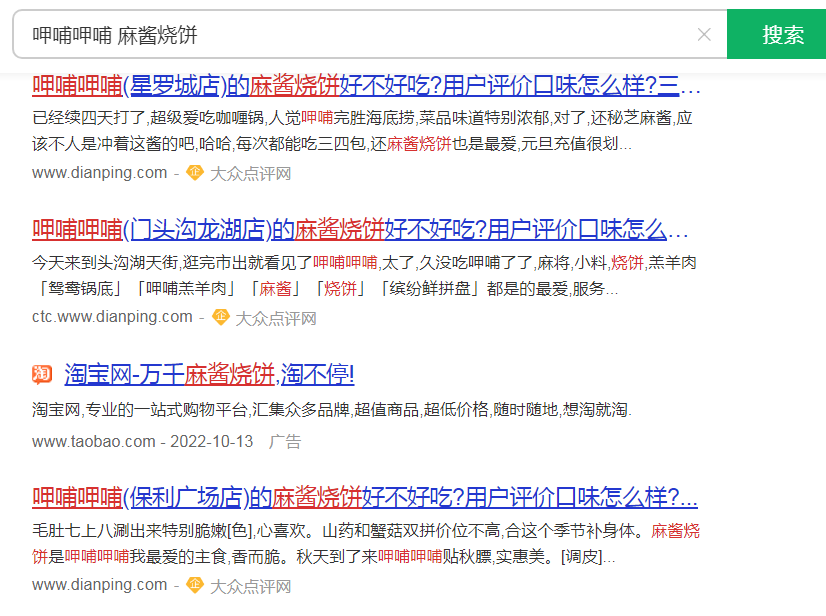Select the ctc.www.dianping.com source URL
826x616 pixels.
point(112,318)
